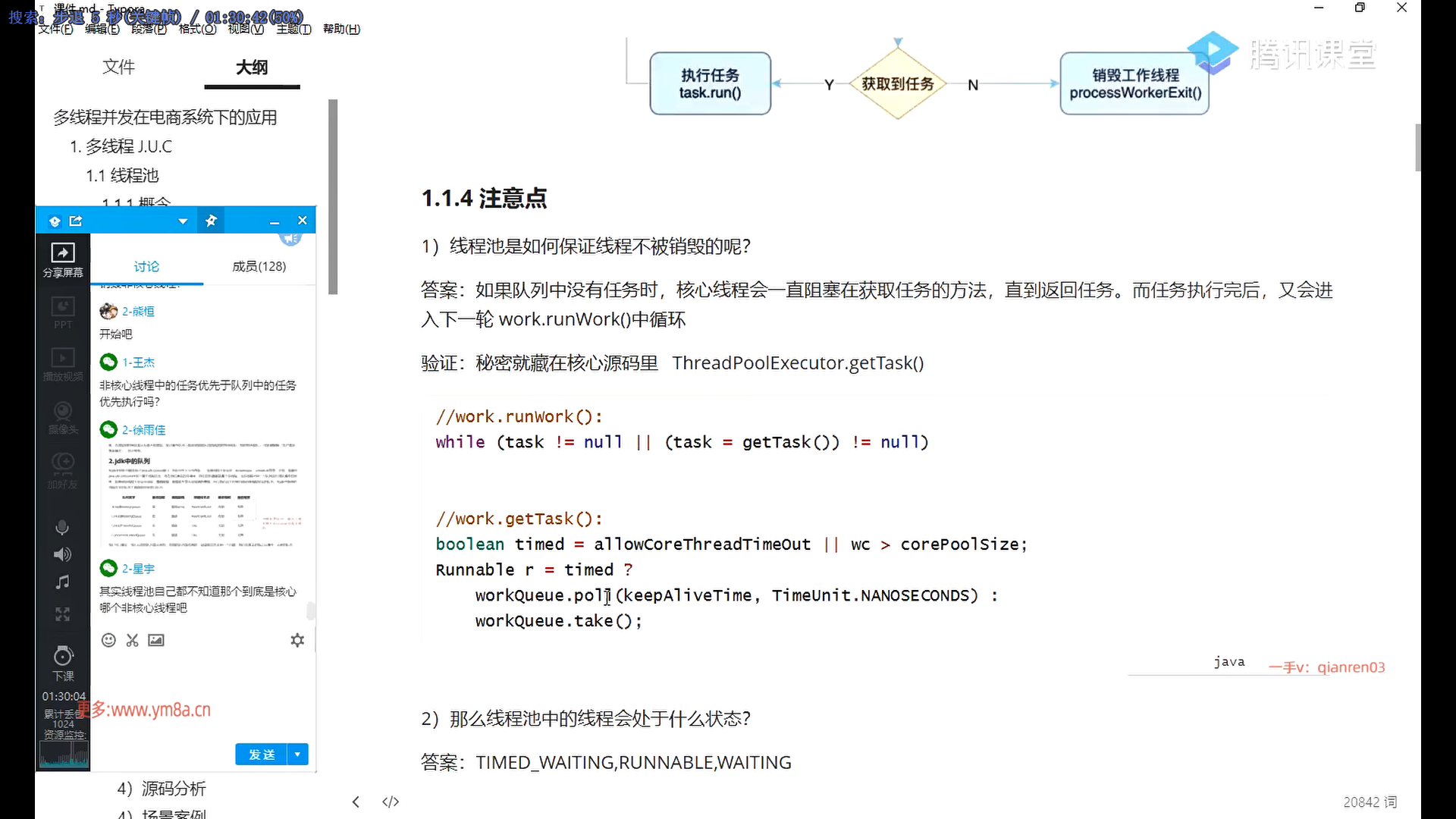Toggle the speaker volume icon
Screen dimensions: 1456x819
coord(62,554)
